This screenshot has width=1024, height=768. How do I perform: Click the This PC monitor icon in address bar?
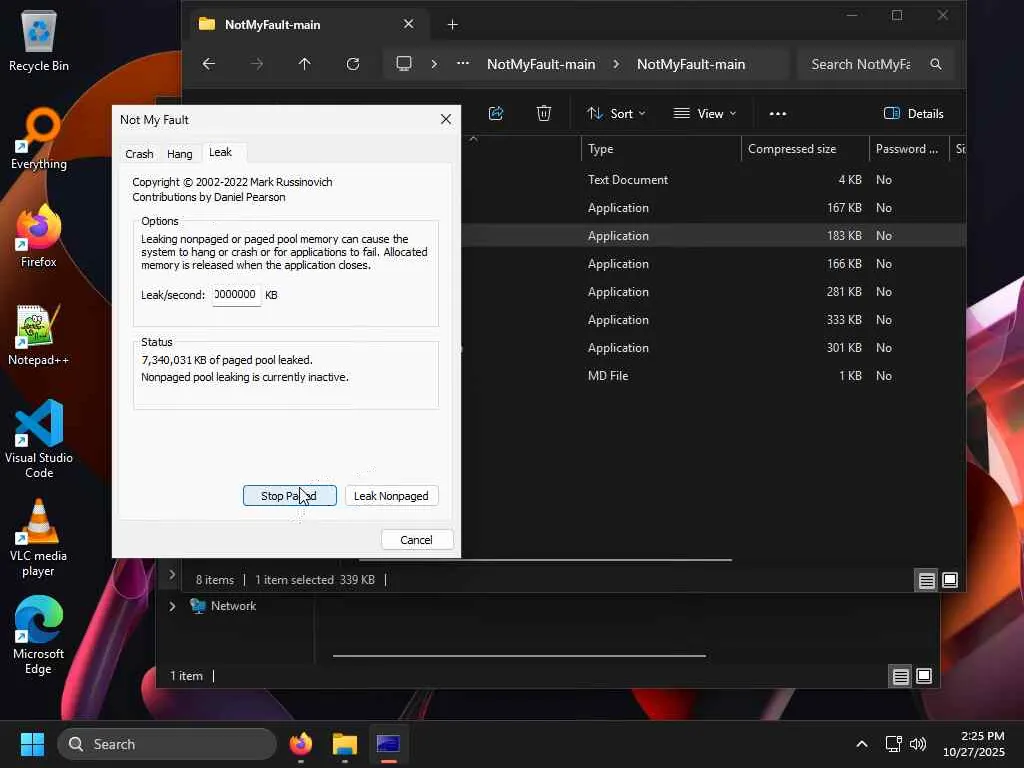[x=404, y=63]
